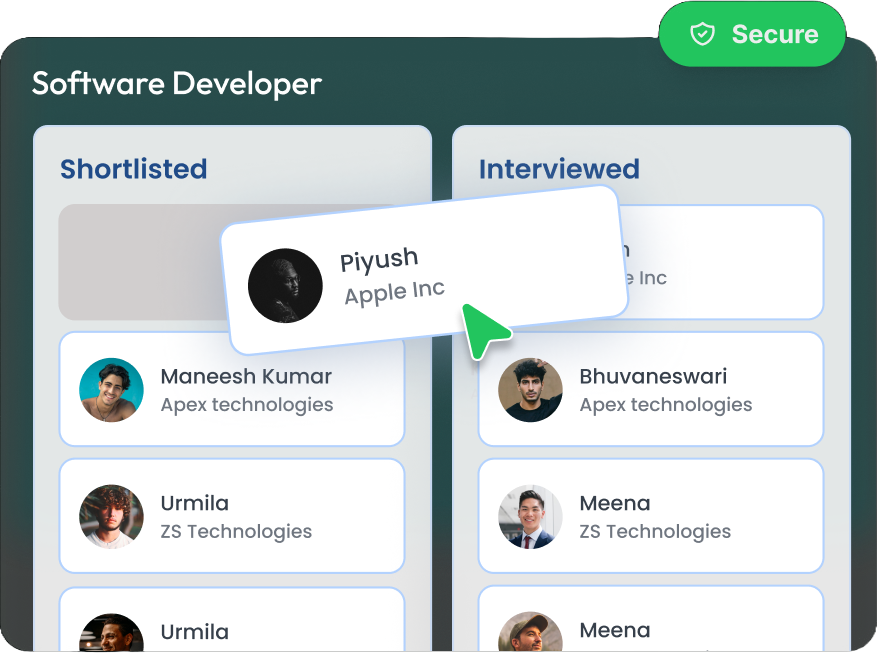The image size is (877, 653).
Task: Select the Shortlisted column header
Action: (134, 169)
